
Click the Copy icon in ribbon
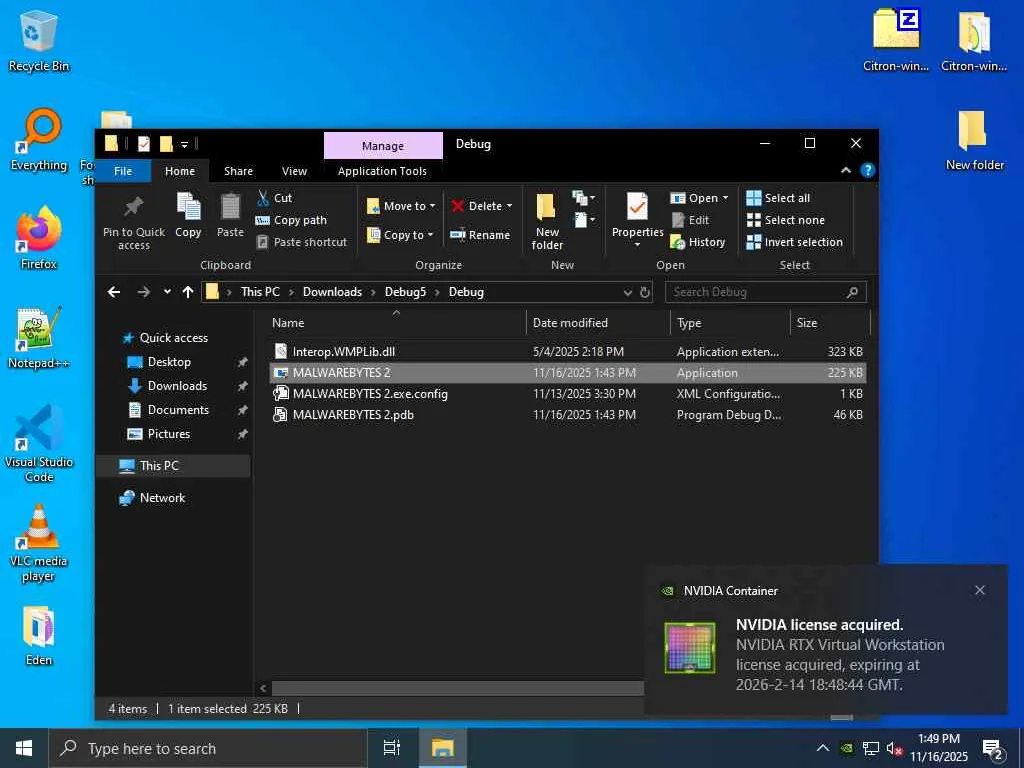pos(188,207)
